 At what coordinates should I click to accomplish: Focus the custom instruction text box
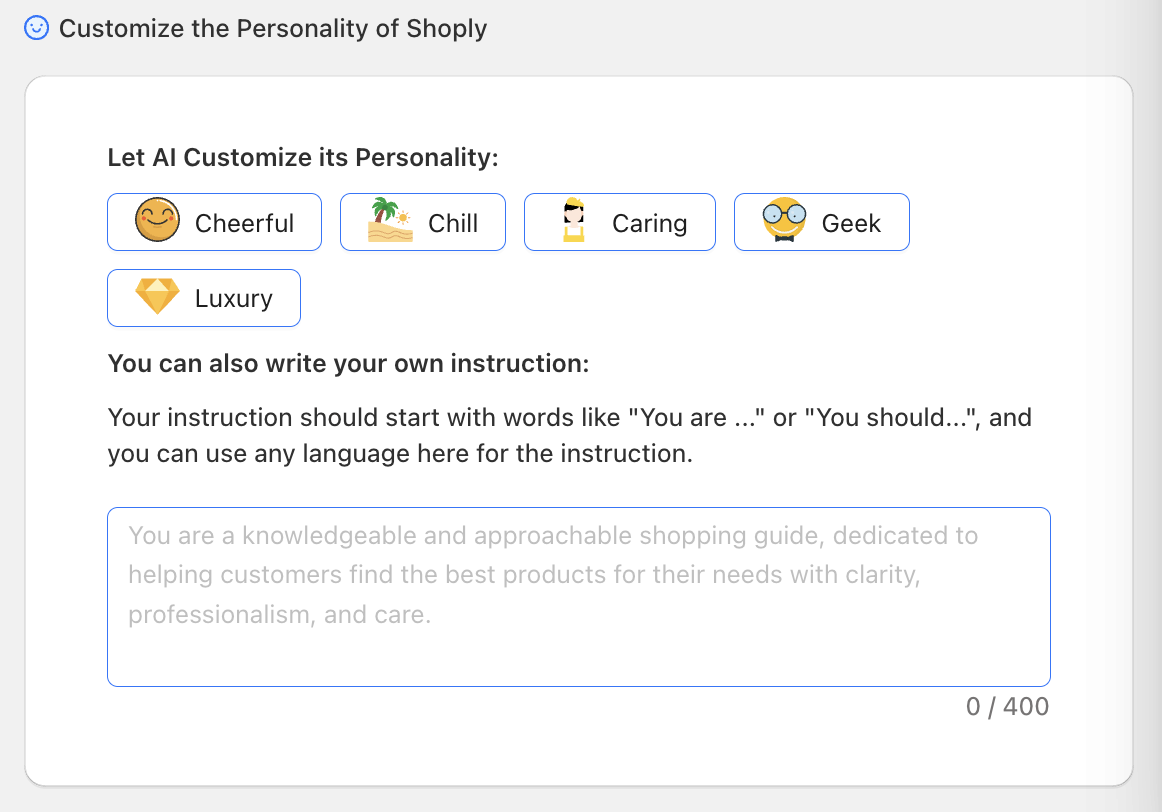coord(578,650)
